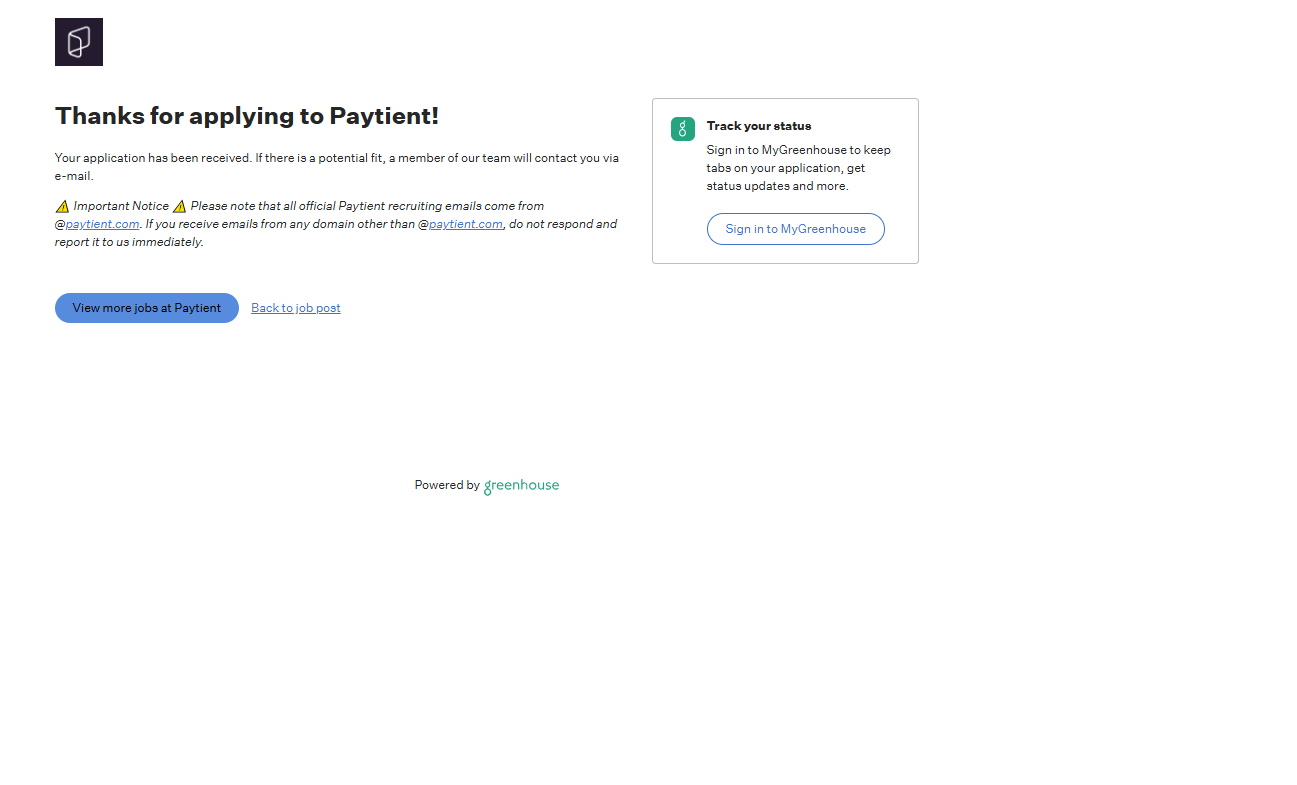The image size is (1297, 785).
Task: Click the warning icon after "Important Notice"
Action: pyautogui.click(x=179, y=206)
